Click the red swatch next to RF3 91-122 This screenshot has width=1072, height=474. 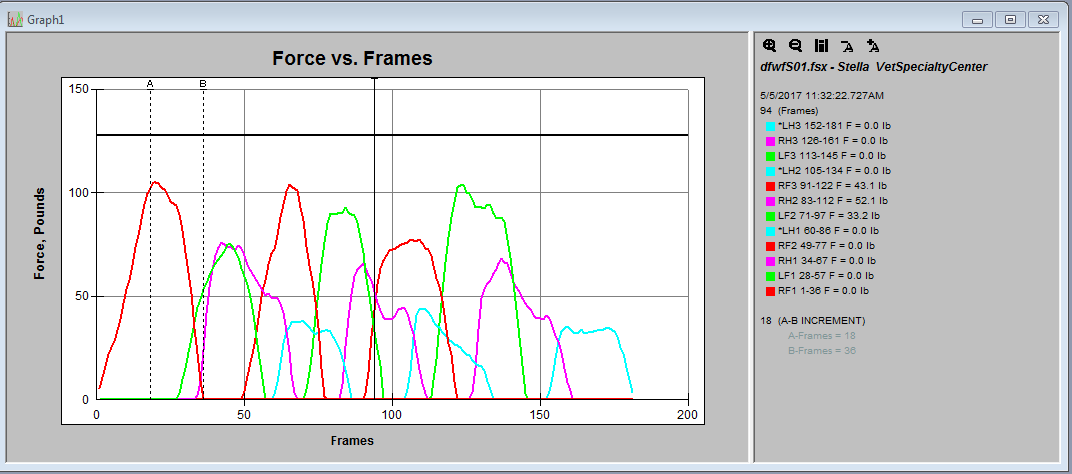tap(770, 186)
